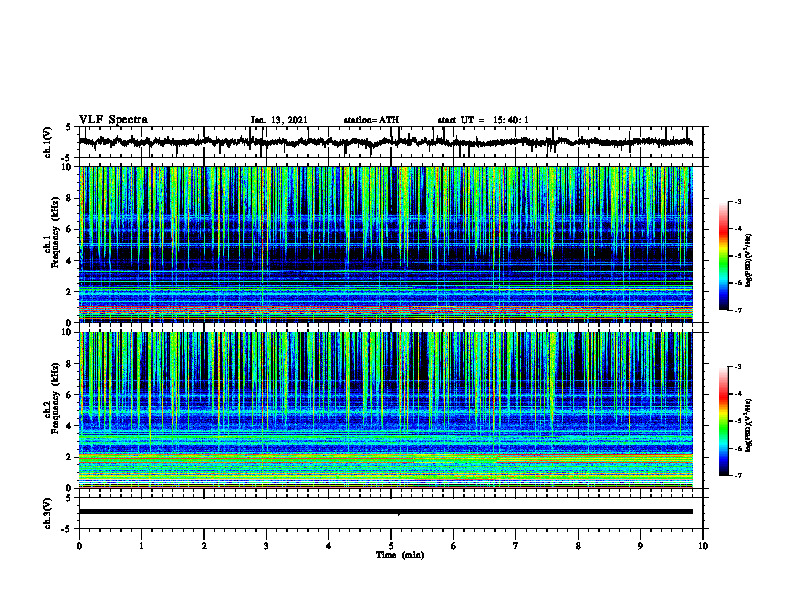Click the "ch.3(V)" axis label of bottom waveform
Screen dimensions: 792x612
click(x=47, y=513)
